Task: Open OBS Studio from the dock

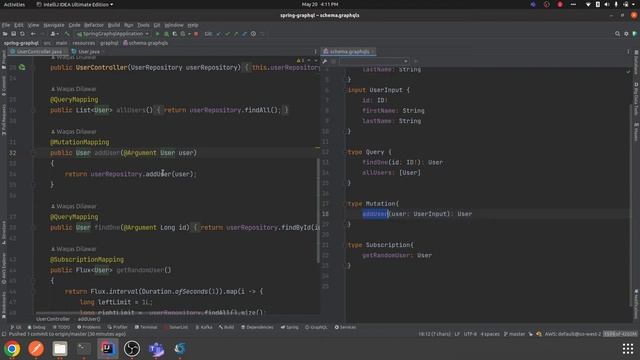Action: click(132, 349)
